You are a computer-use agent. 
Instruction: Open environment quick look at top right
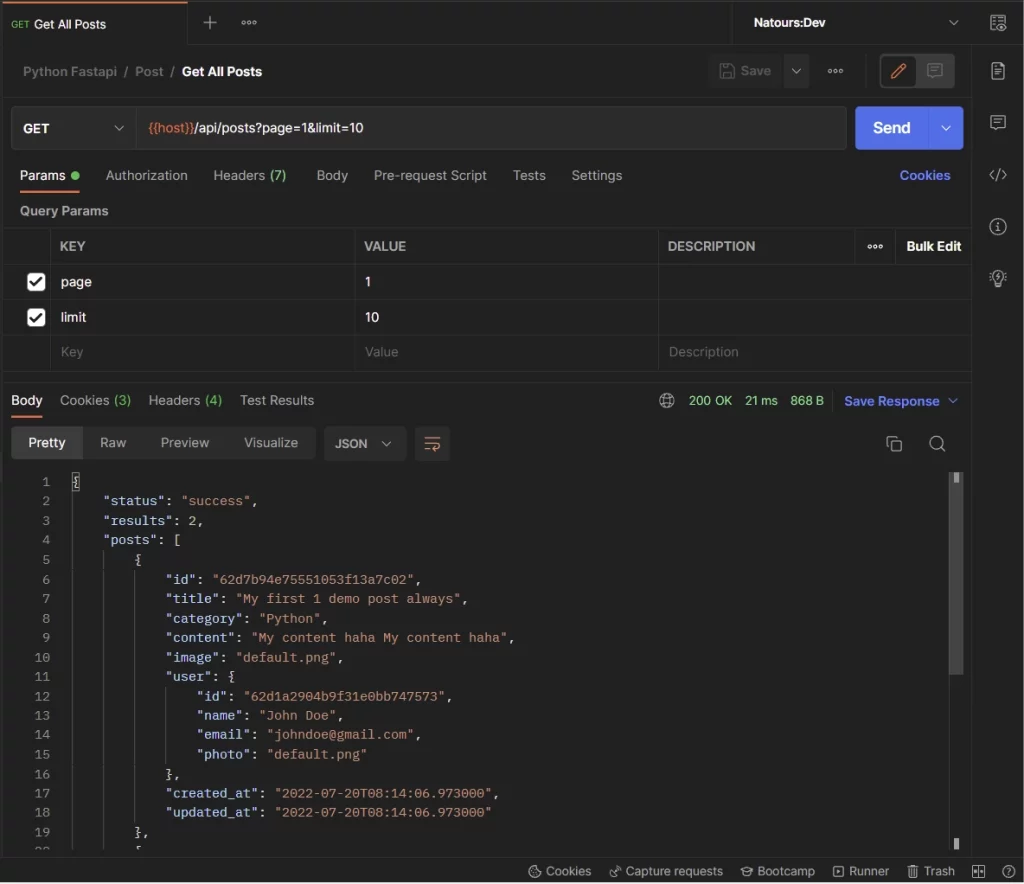pos(997,22)
